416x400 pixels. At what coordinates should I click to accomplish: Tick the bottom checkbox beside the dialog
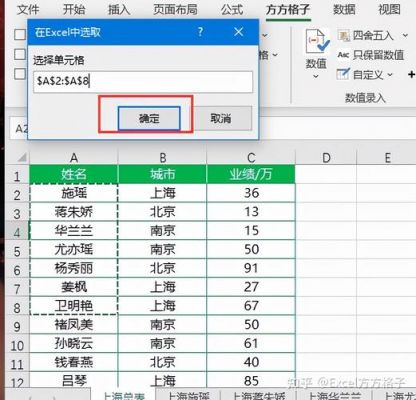(x=20, y=74)
